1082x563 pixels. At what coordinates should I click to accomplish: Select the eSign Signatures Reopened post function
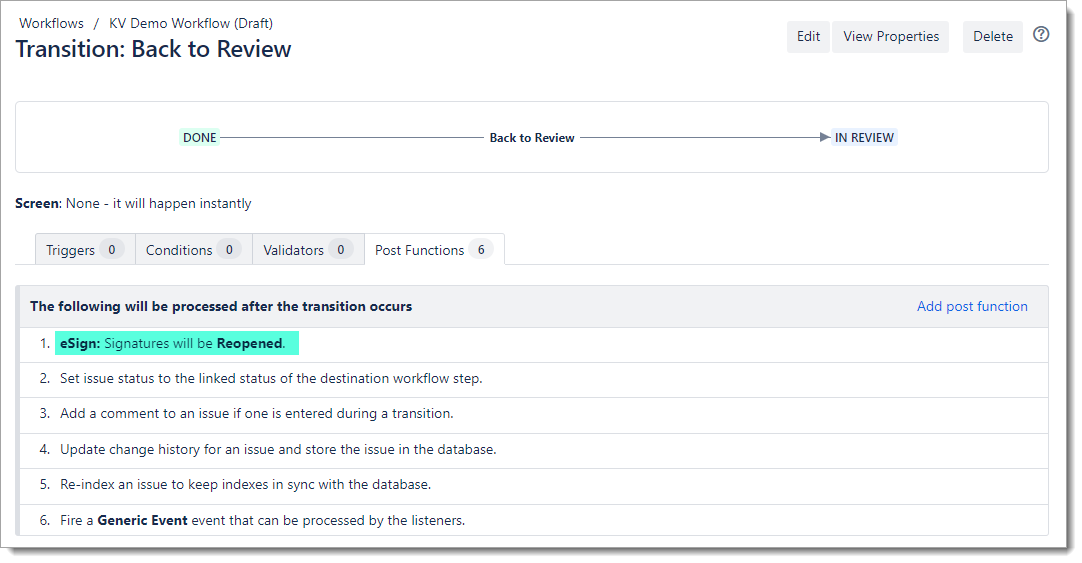tap(176, 344)
